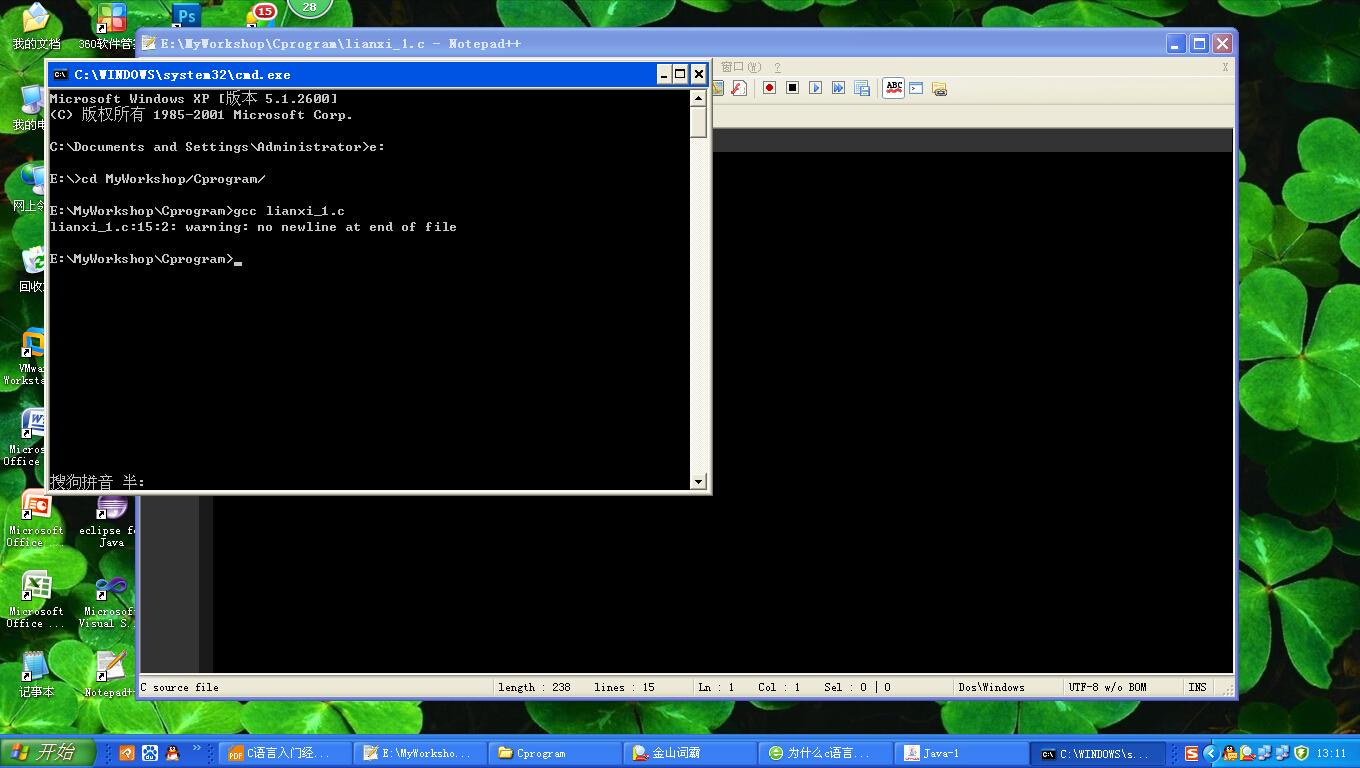Click 'C source file' in Notepad++ status bar
Viewport: 1360px width, 768px height.
pos(180,687)
